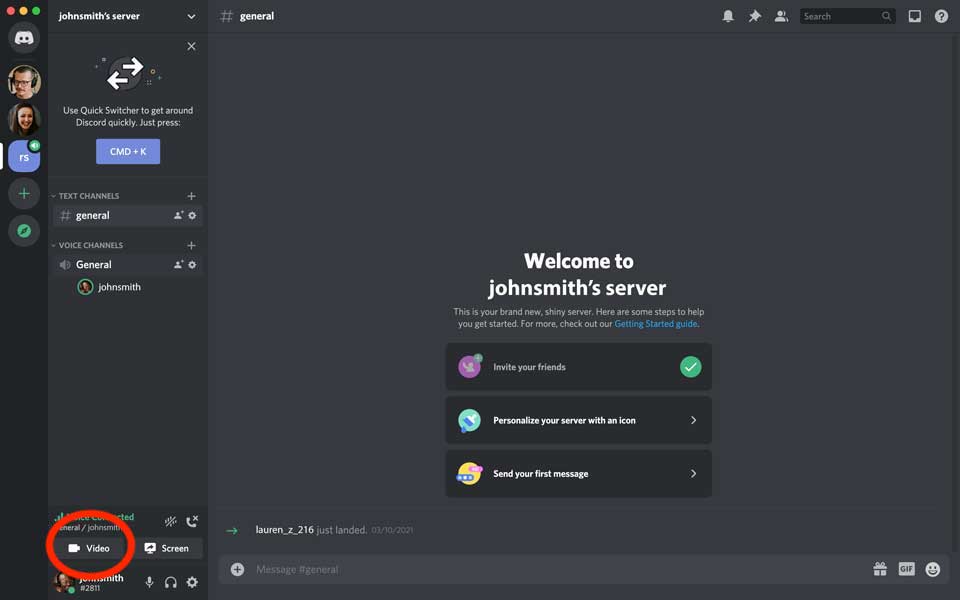The image size is (960, 600).
Task: Show the Member List
Action: [x=781, y=16]
